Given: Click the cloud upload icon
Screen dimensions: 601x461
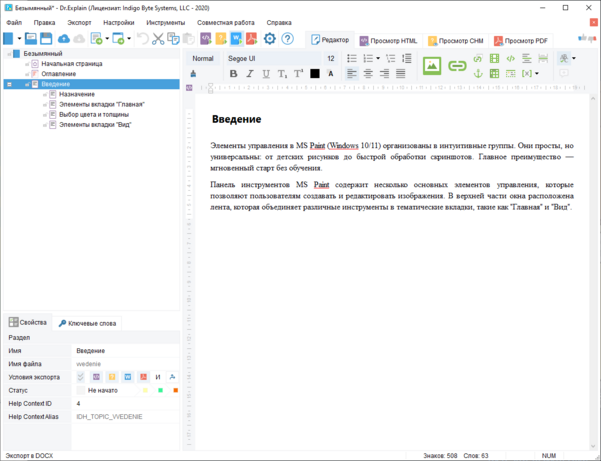Looking at the screenshot, I should click(64, 39).
